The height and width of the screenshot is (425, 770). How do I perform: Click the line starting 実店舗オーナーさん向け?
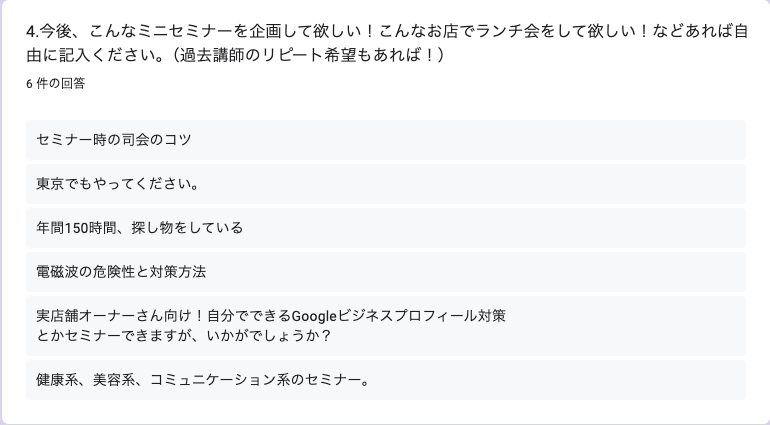271,315
